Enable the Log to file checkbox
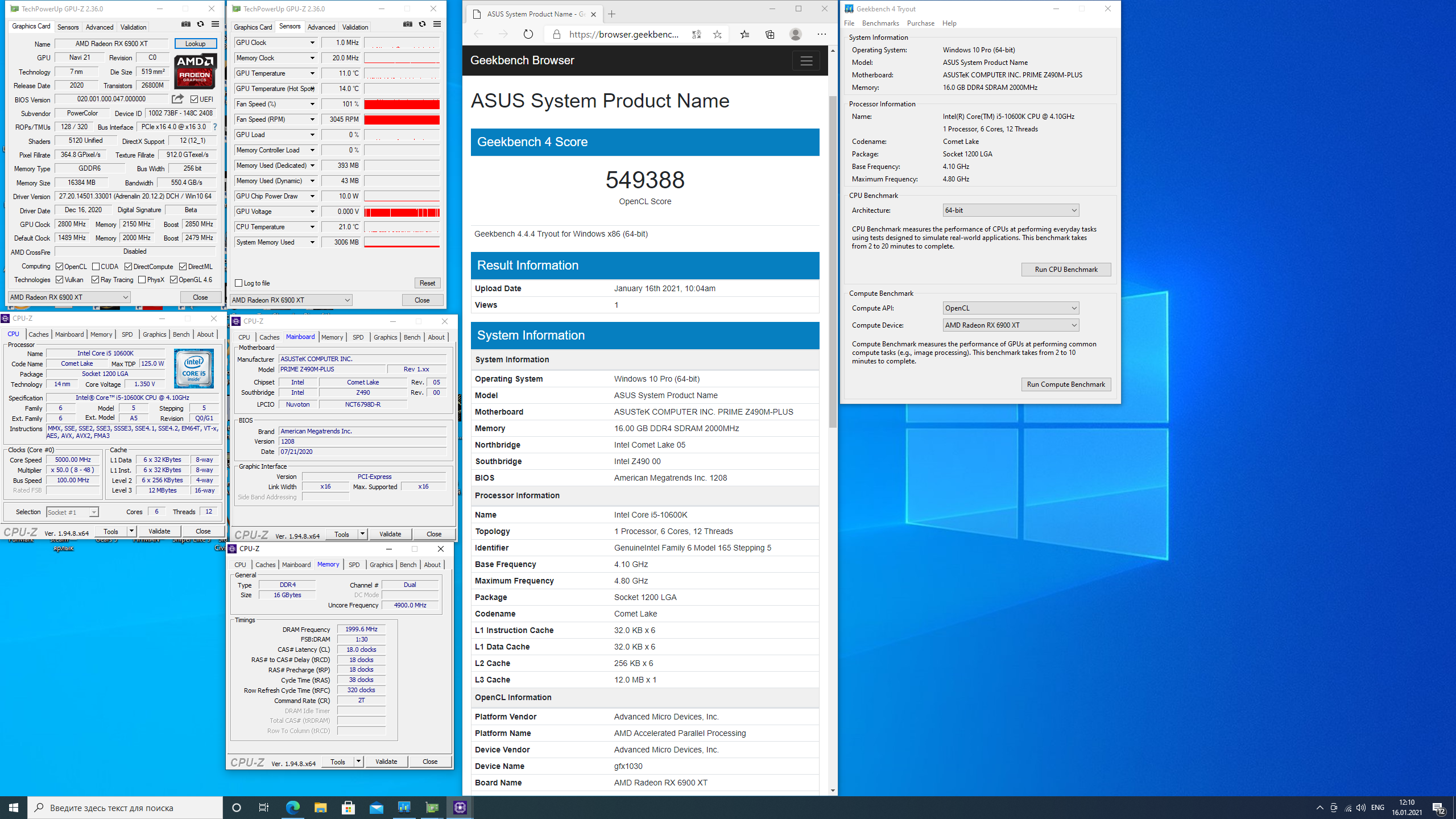Viewport: 1456px width, 819px height. point(239,283)
